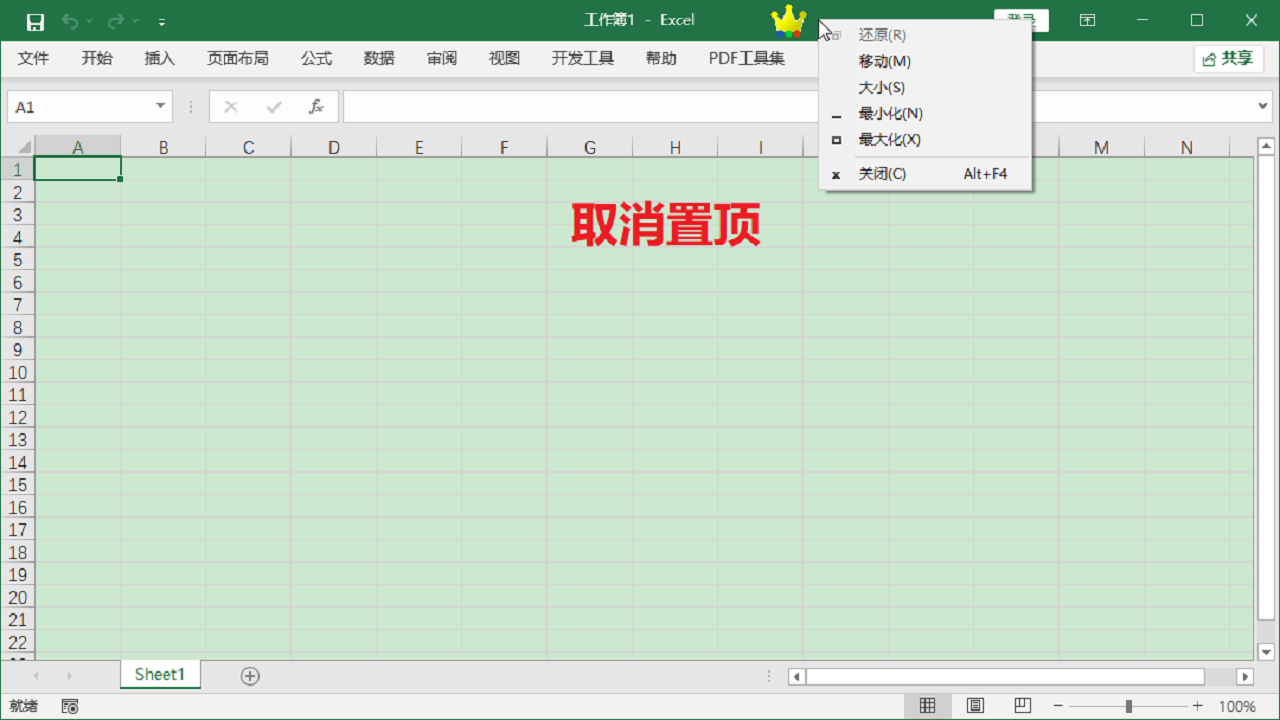
Task: Switch to the 插入 ribbon tab
Action: (159, 58)
